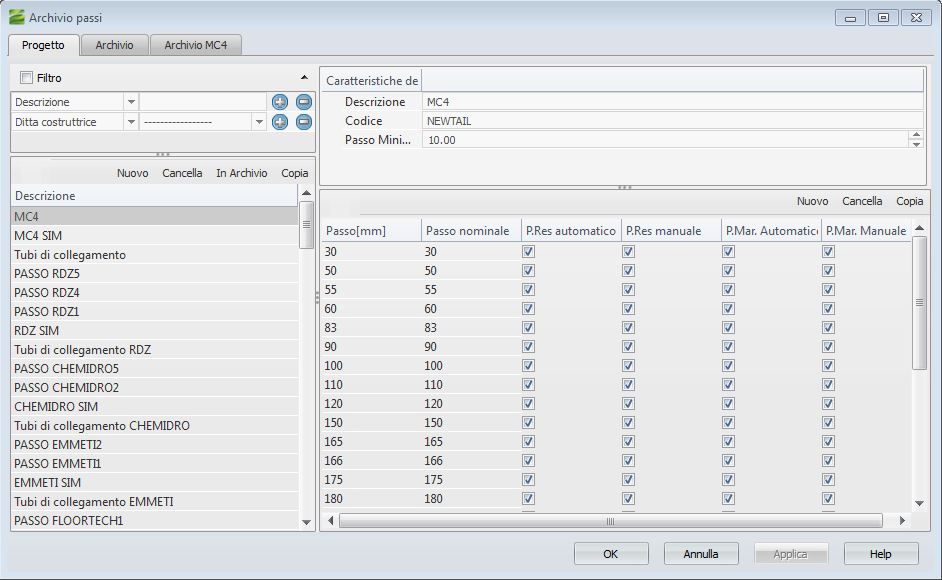Switch to the Archivio MC4 tab
This screenshot has height=580, width=942.
[x=196, y=45]
